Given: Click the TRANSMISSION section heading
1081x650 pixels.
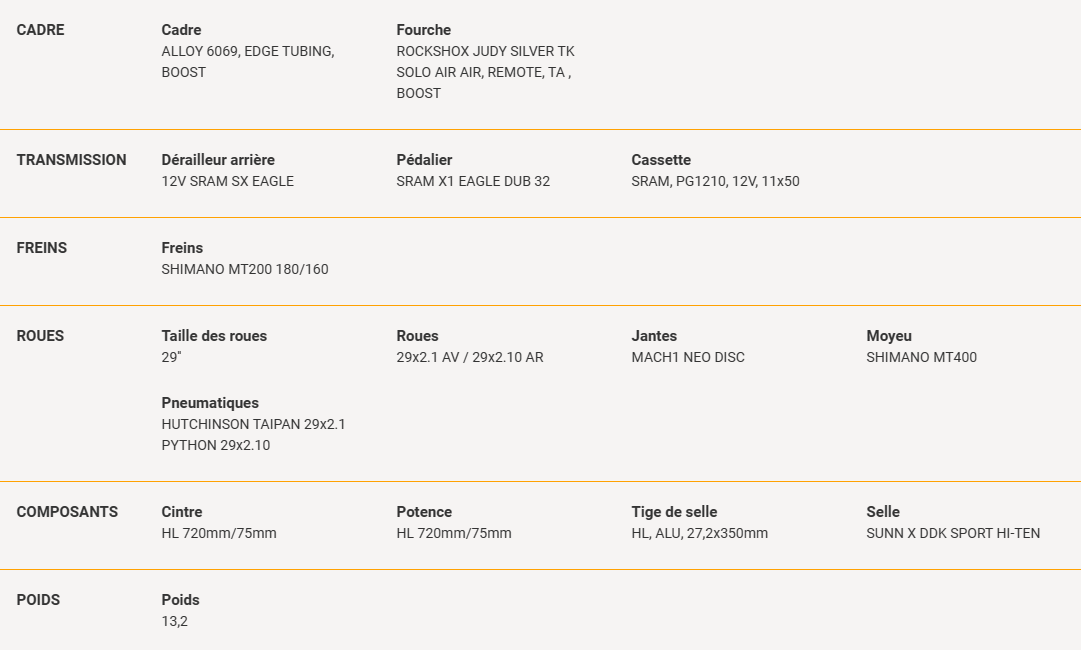Looking at the screenshot, I should coord(71,160).
